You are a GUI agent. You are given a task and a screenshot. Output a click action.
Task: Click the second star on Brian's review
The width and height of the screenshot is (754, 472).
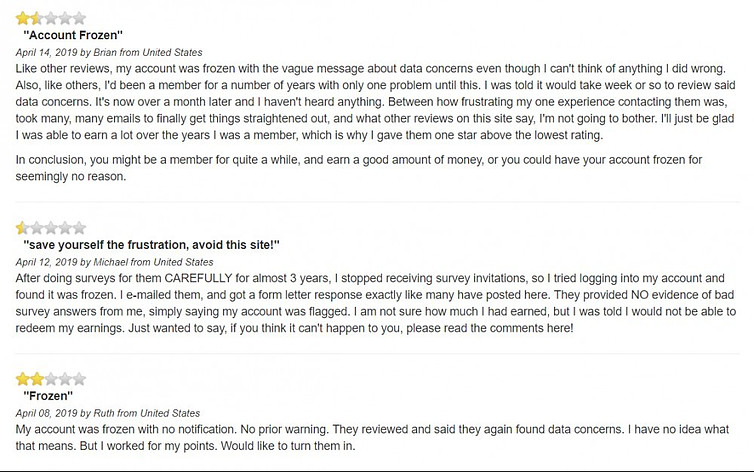pyautogui.click(x=37, y=19)
